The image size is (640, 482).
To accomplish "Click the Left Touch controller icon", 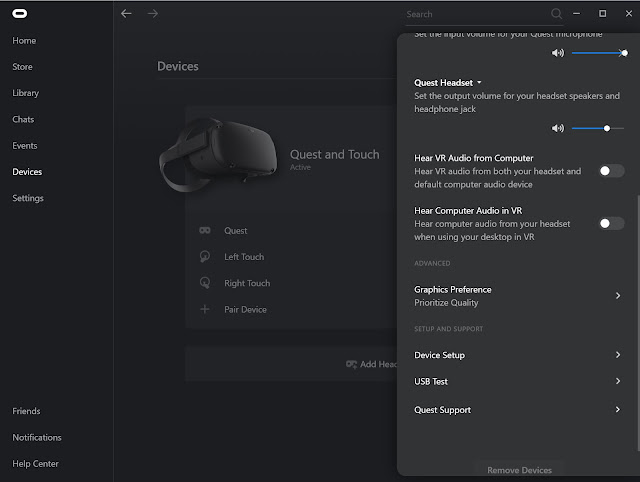I will (204, 256).
